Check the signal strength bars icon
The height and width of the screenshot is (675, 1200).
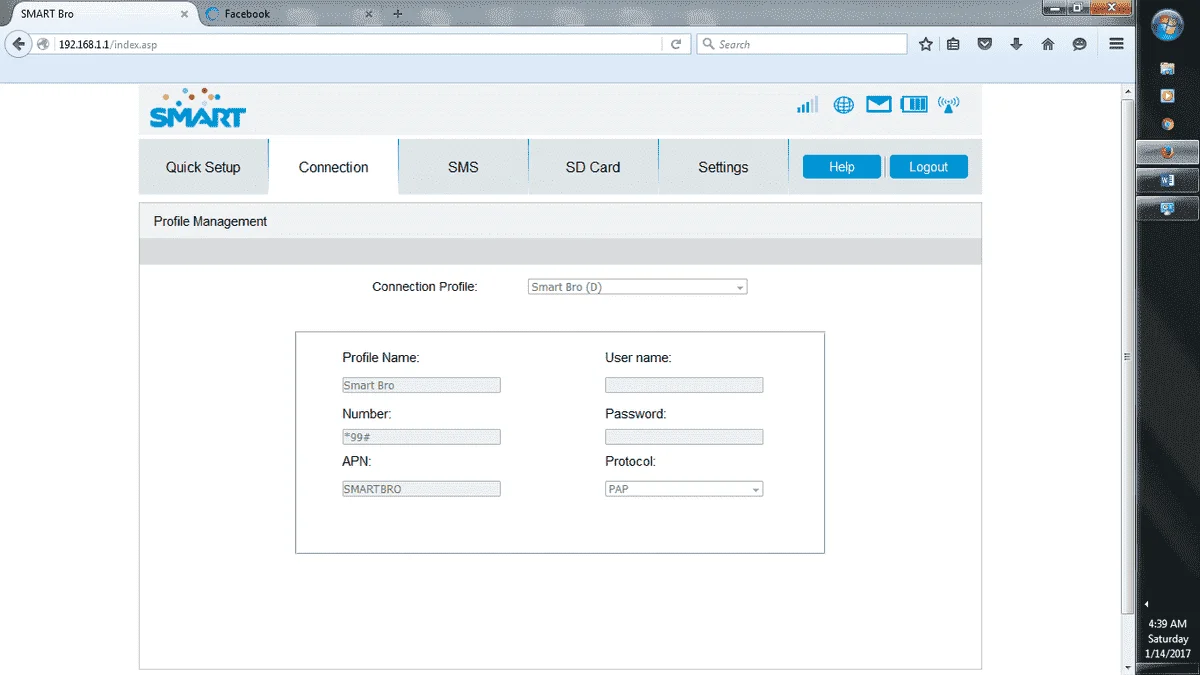coord(807,104)
